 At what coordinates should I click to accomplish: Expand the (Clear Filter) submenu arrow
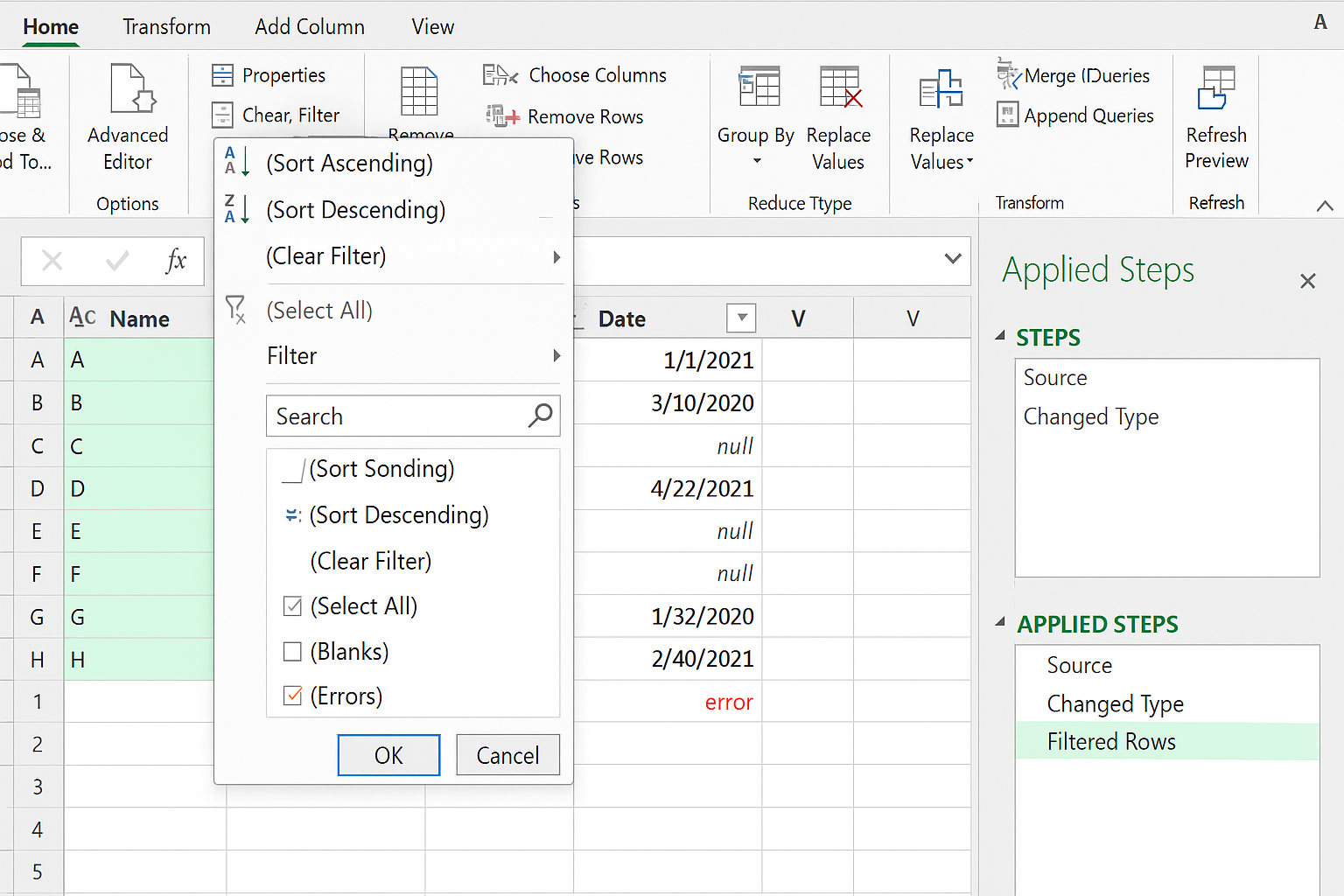(556, 257)
